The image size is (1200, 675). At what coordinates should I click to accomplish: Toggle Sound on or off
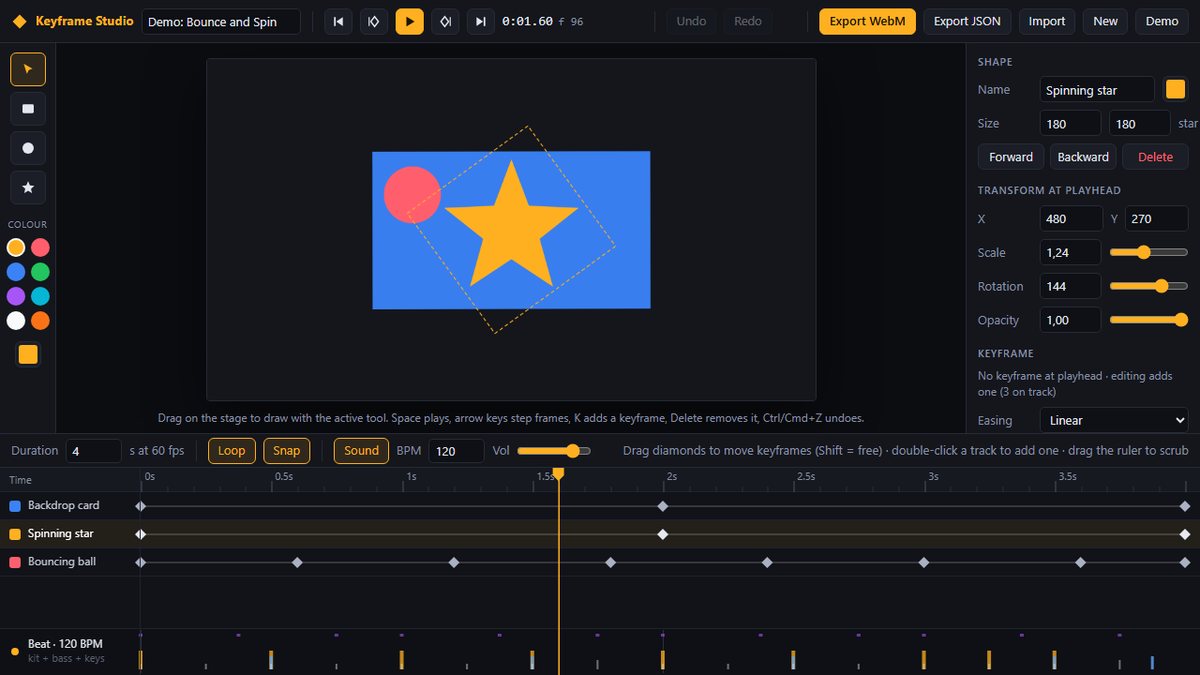tap(361, 451)
